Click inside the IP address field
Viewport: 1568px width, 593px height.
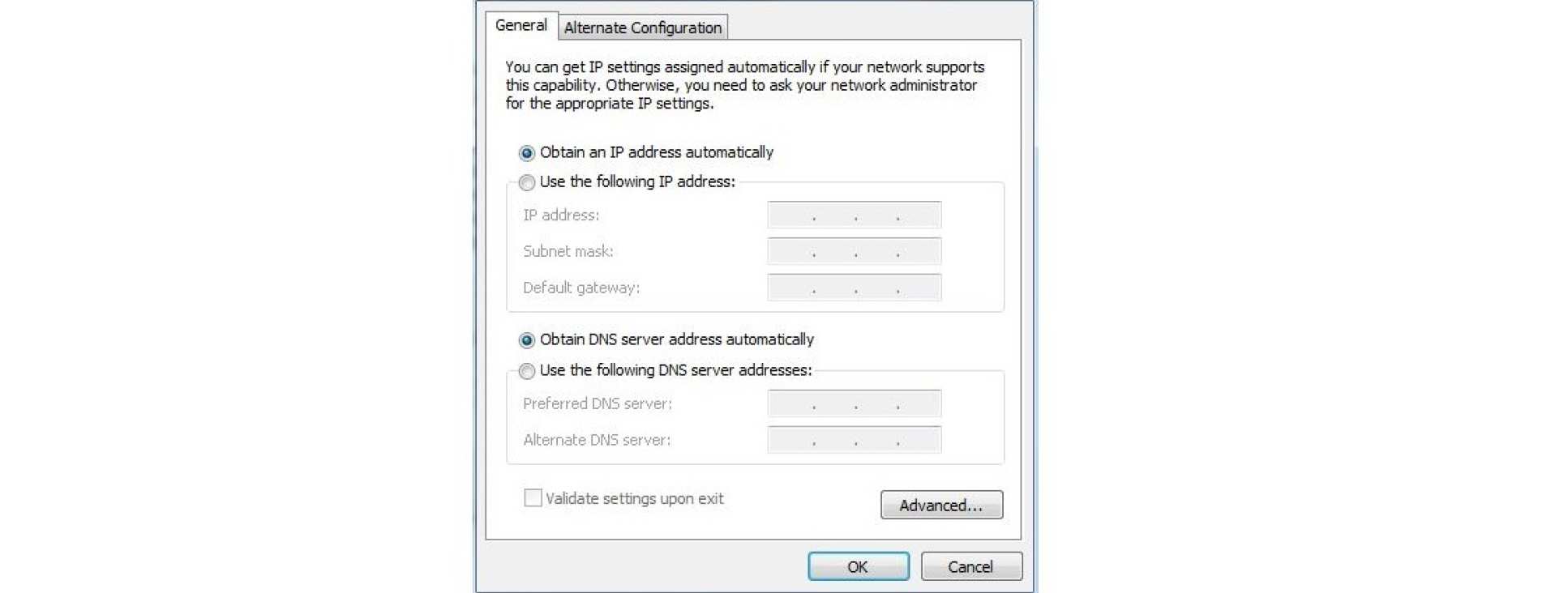854,215
